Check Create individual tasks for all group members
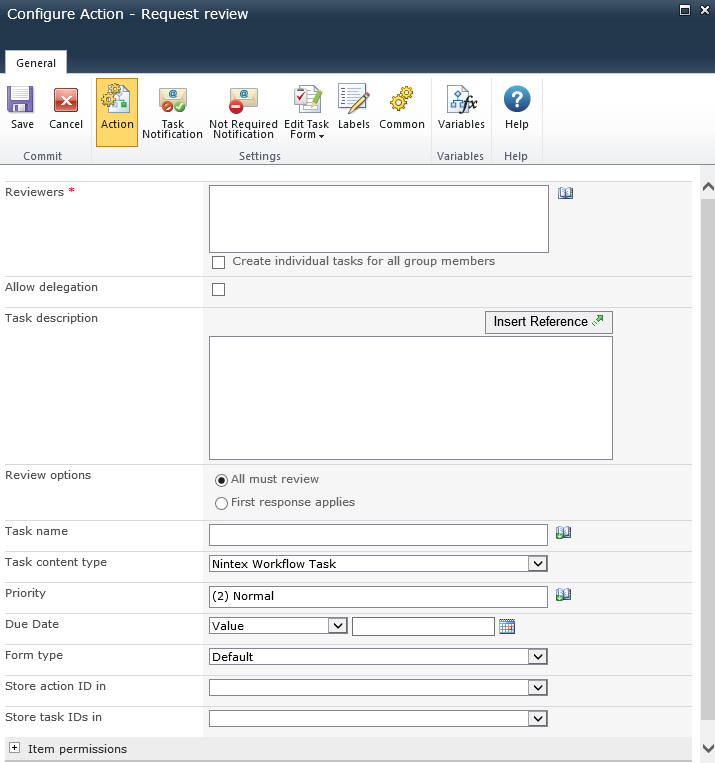Screen dimensions: 715x763 [219, 262]
